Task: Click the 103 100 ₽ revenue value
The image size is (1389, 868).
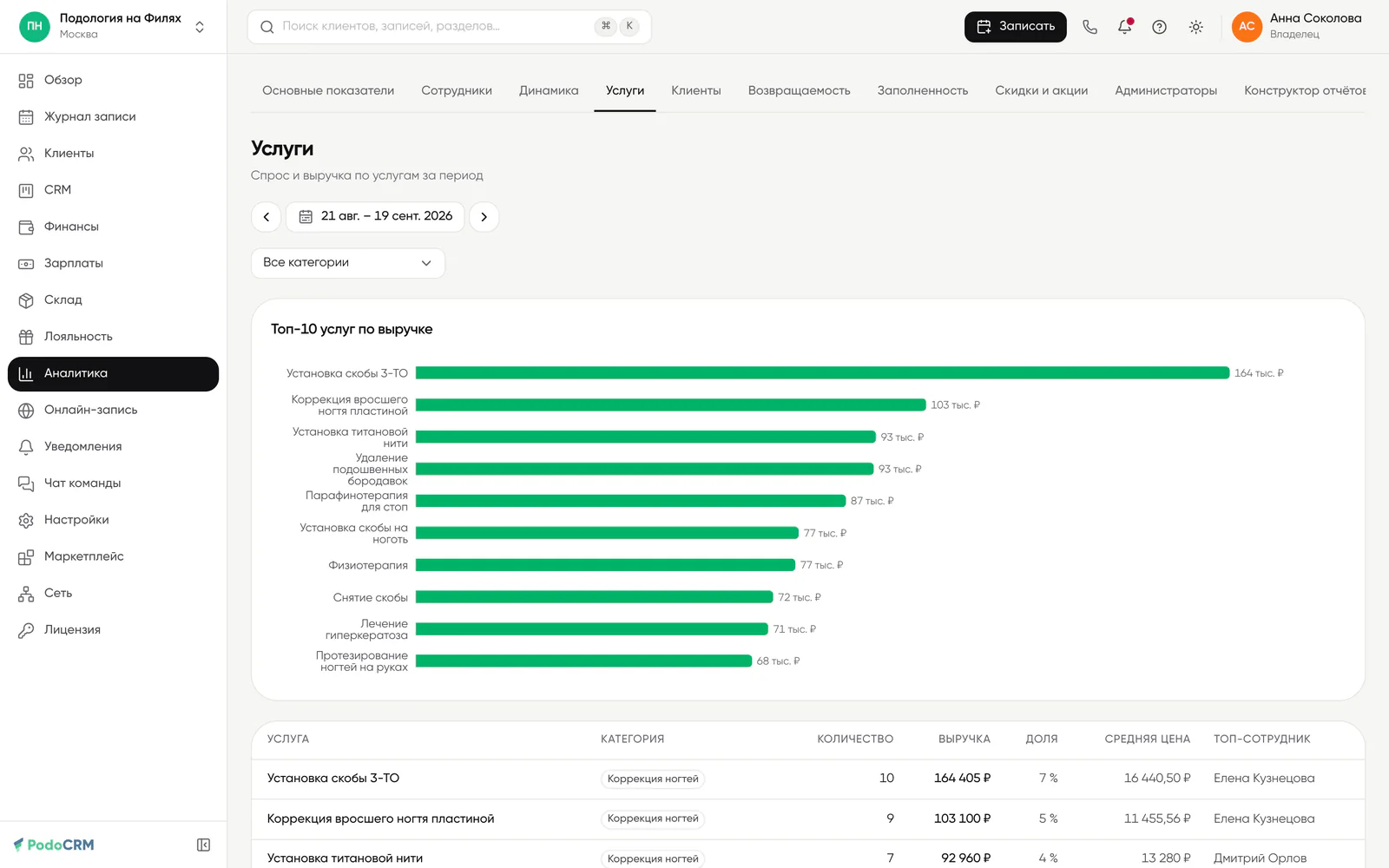Action: pyautogui.click(x=962, y=819)
